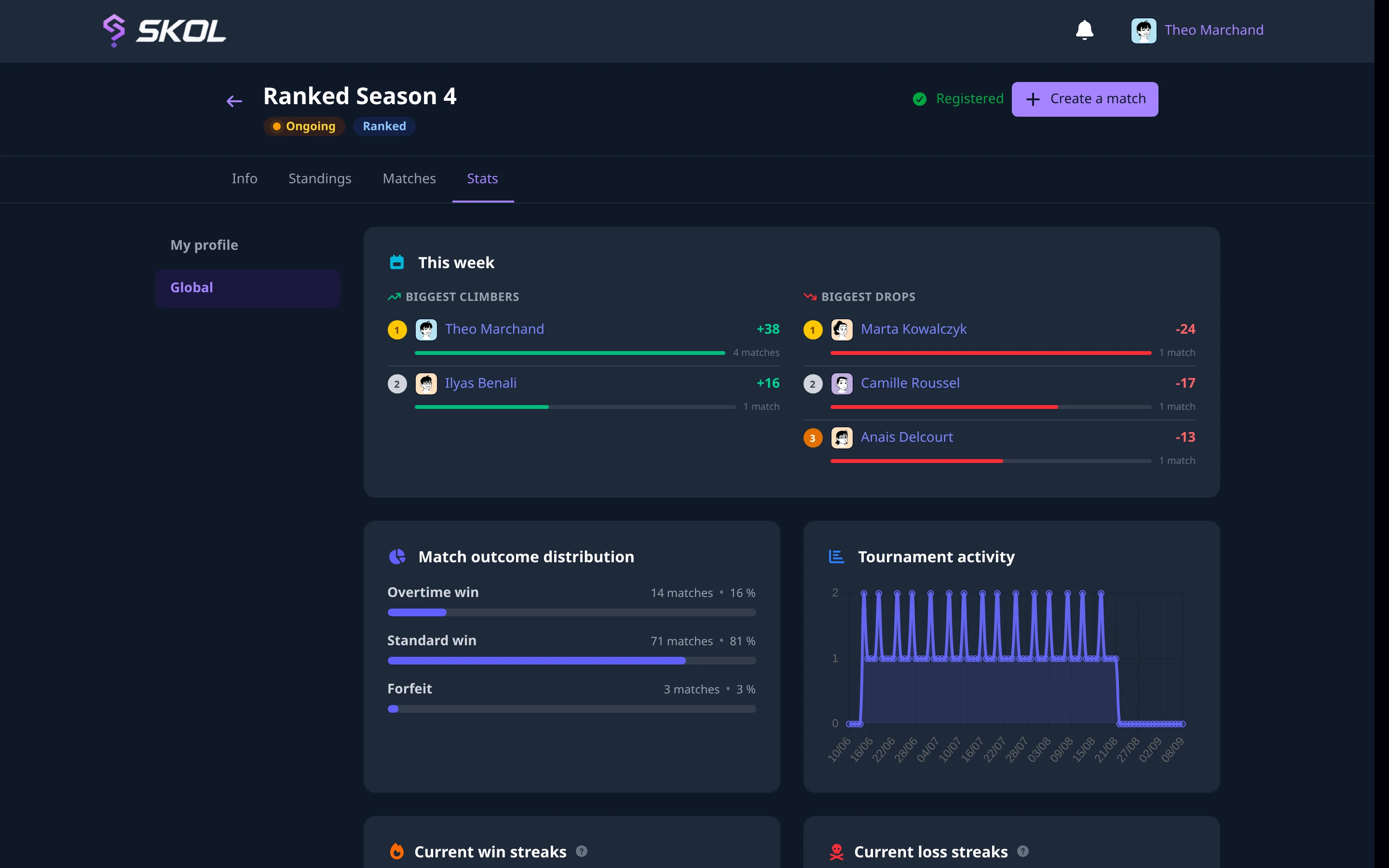Viewport: 1389px width, 868px height.
Task: Open help tooltip next to Current loss streaks
Action: tap(1023, 851)
